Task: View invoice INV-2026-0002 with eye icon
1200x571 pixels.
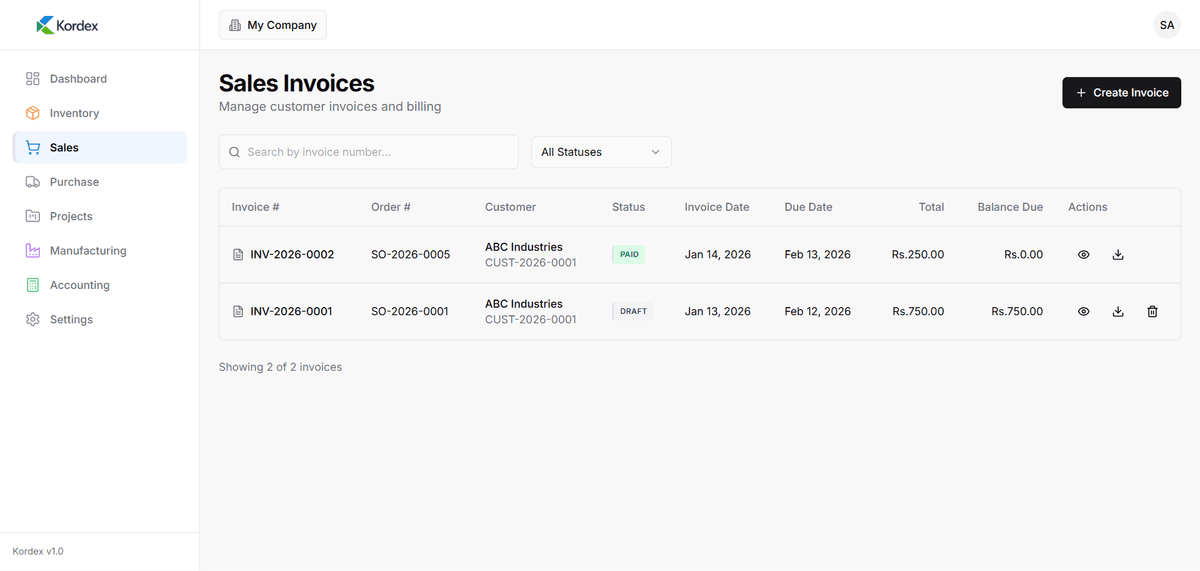Action: [1083, 255]
